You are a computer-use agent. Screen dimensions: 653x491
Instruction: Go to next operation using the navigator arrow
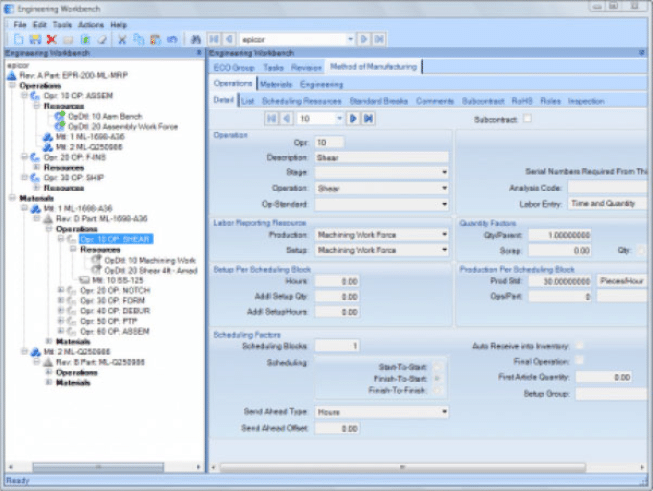coord(353,118)
